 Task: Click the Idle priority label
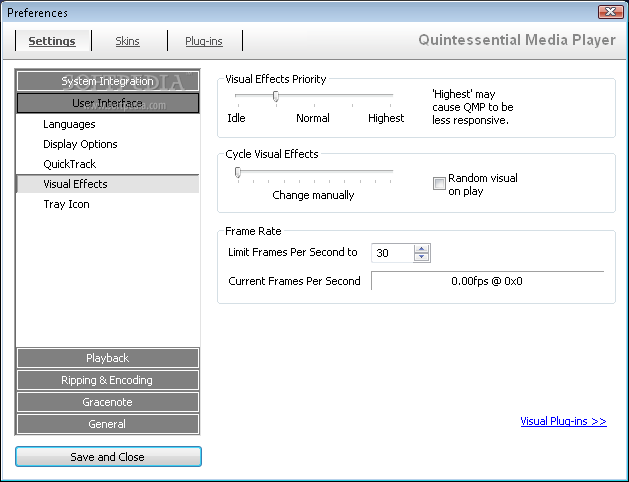coord(236,118)
